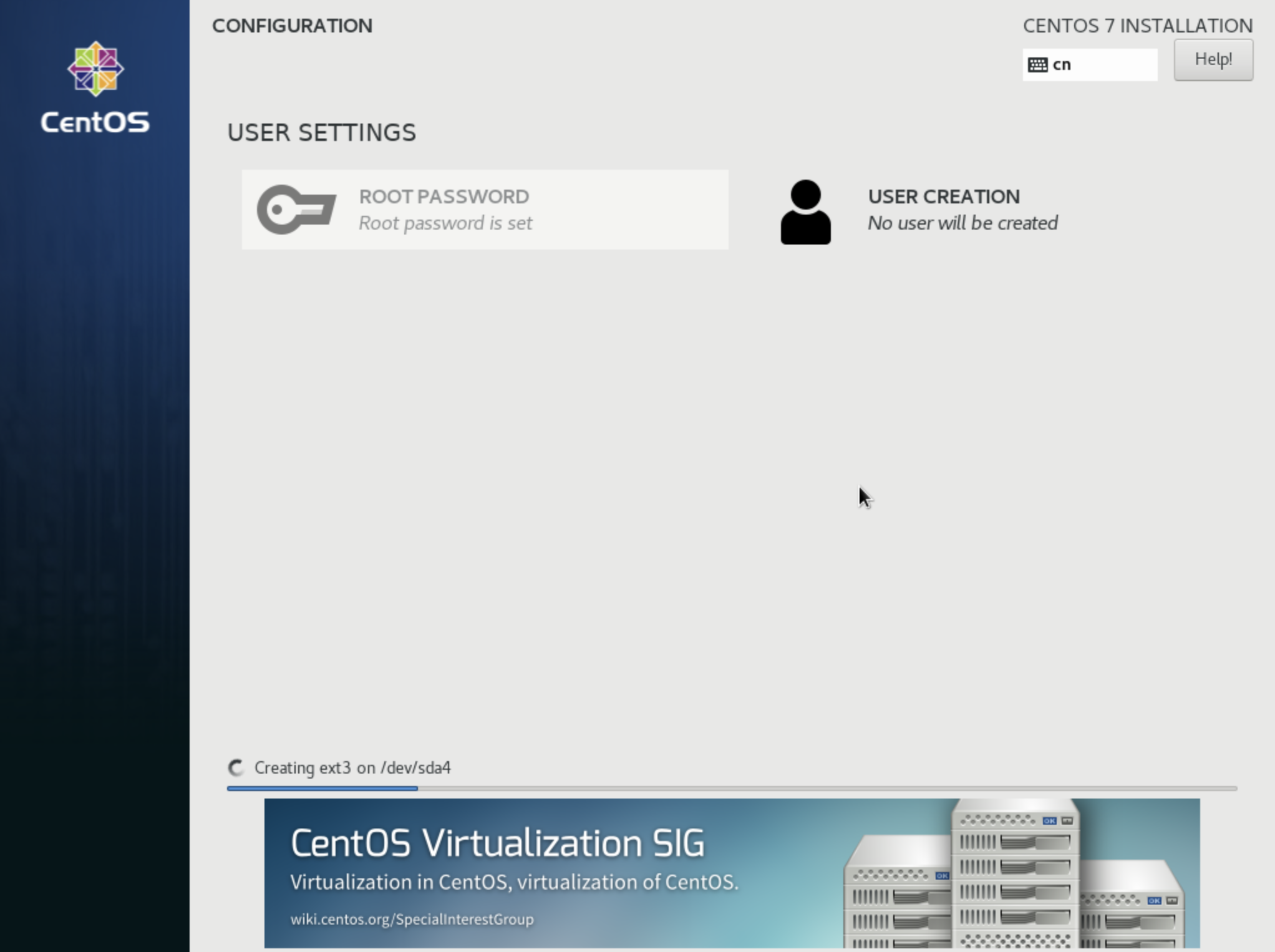
Task: Click the User Creation person icon
Action: 805,212
